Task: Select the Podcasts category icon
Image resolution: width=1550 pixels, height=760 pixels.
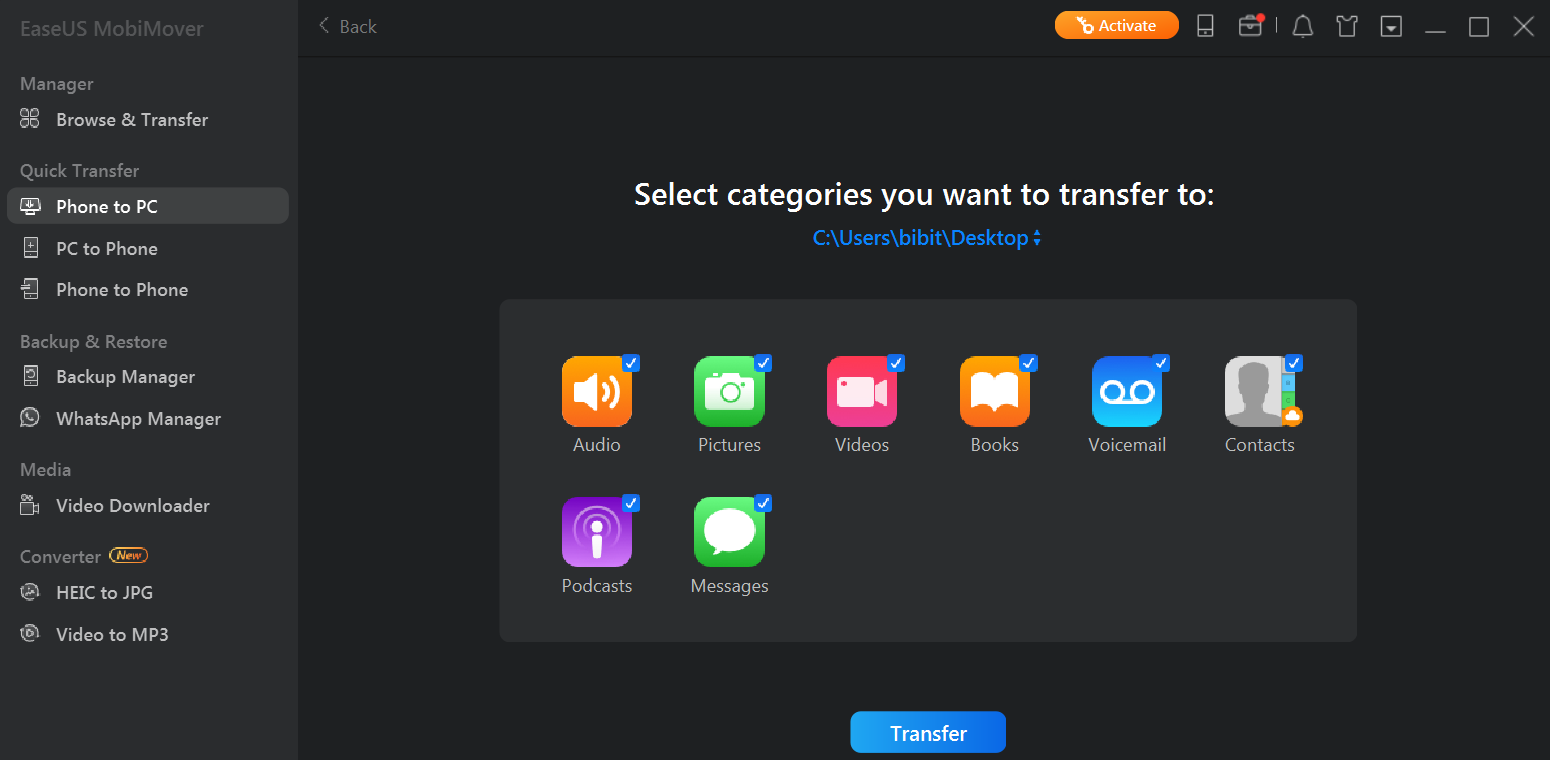Action: (597, 533)
